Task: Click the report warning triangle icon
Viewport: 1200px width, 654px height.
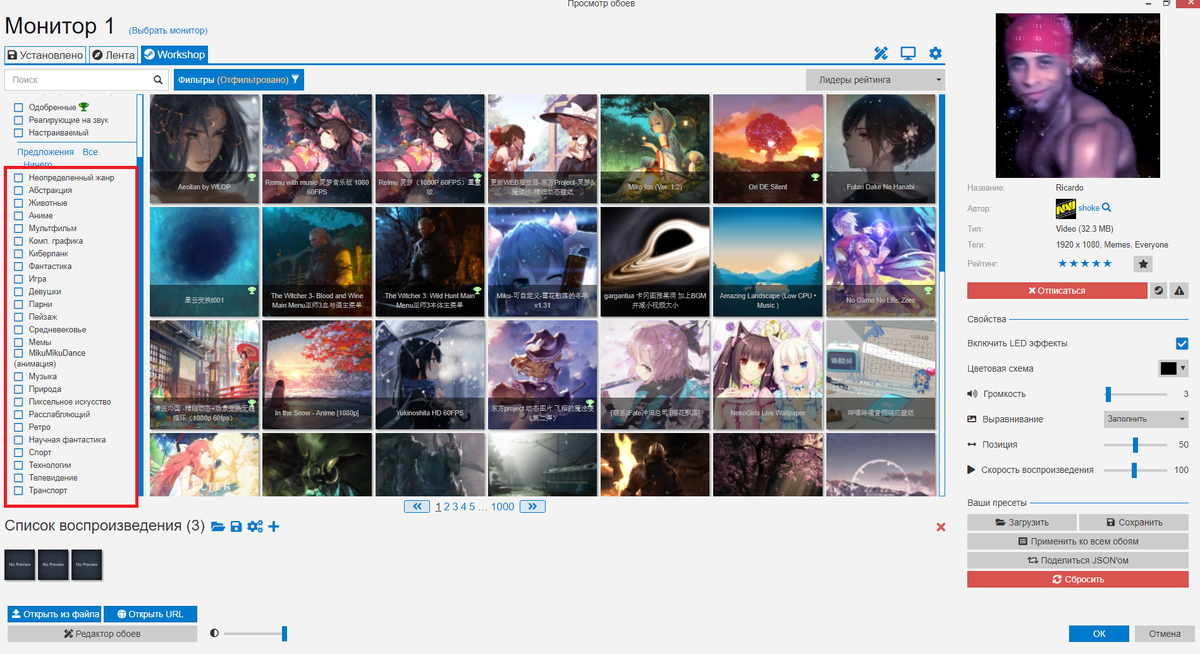Action: [x=1179, y=291]
